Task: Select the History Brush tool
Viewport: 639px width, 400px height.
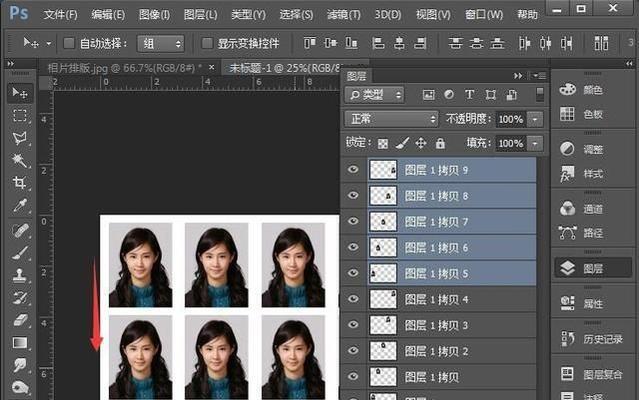Action: pyautogui.click(x=20, y=298)
